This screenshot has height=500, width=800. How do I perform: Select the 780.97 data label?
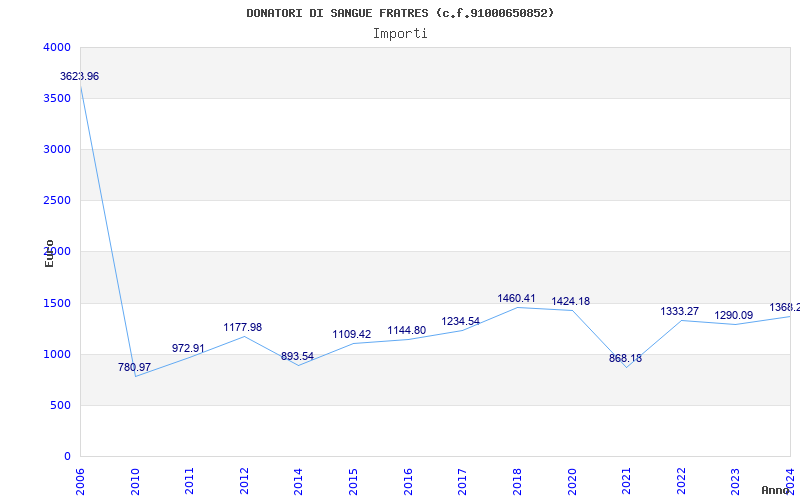point(134,367)
